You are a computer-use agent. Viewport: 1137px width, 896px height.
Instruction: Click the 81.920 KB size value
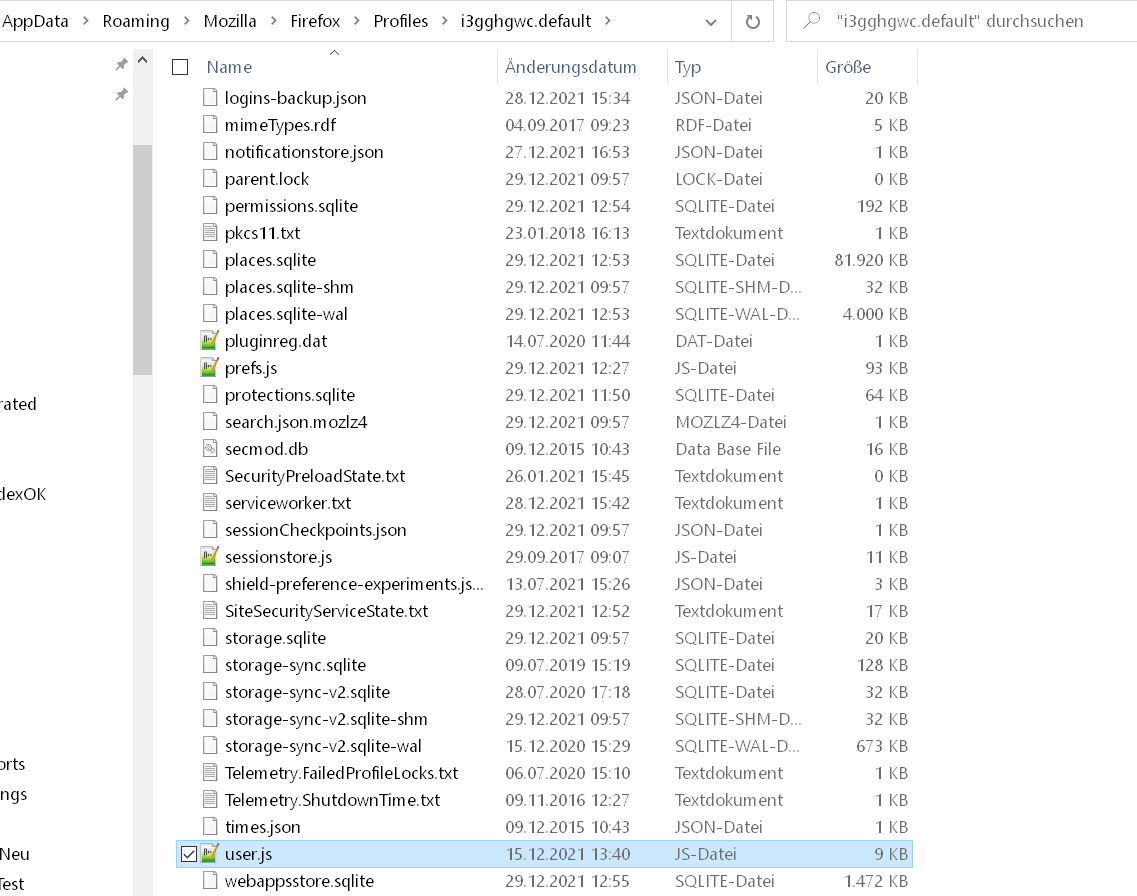click(871, 260)
